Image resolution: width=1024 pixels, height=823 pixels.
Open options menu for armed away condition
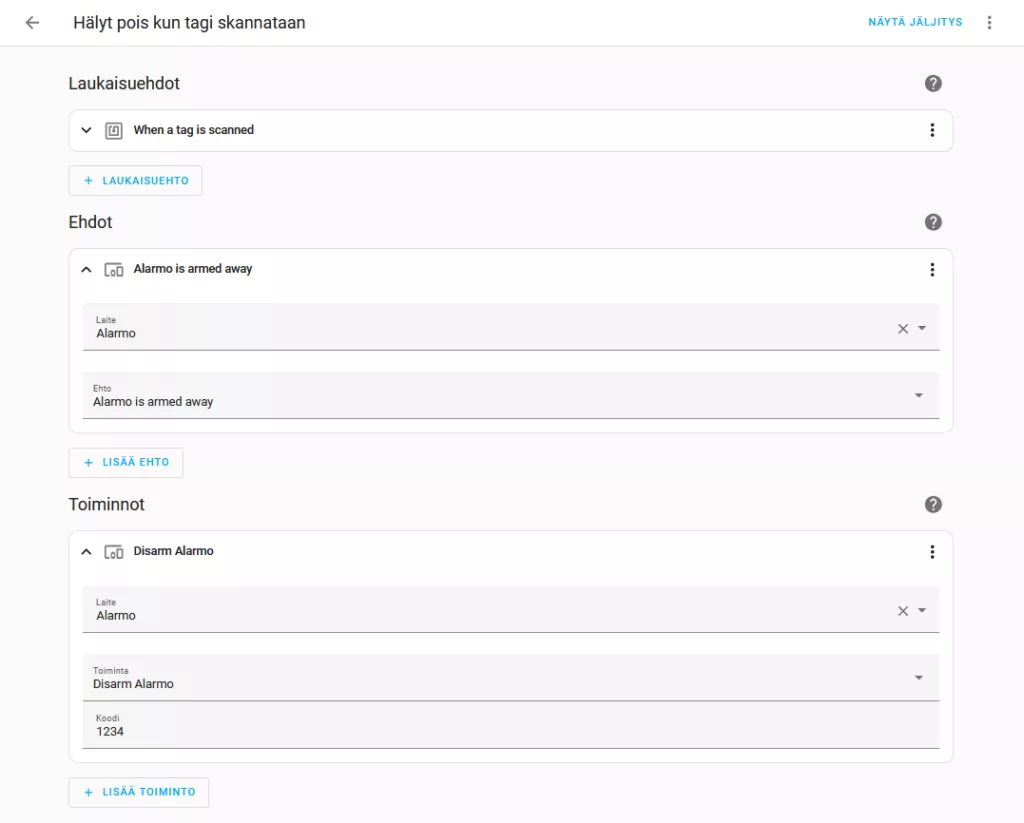tap(932, 270)
